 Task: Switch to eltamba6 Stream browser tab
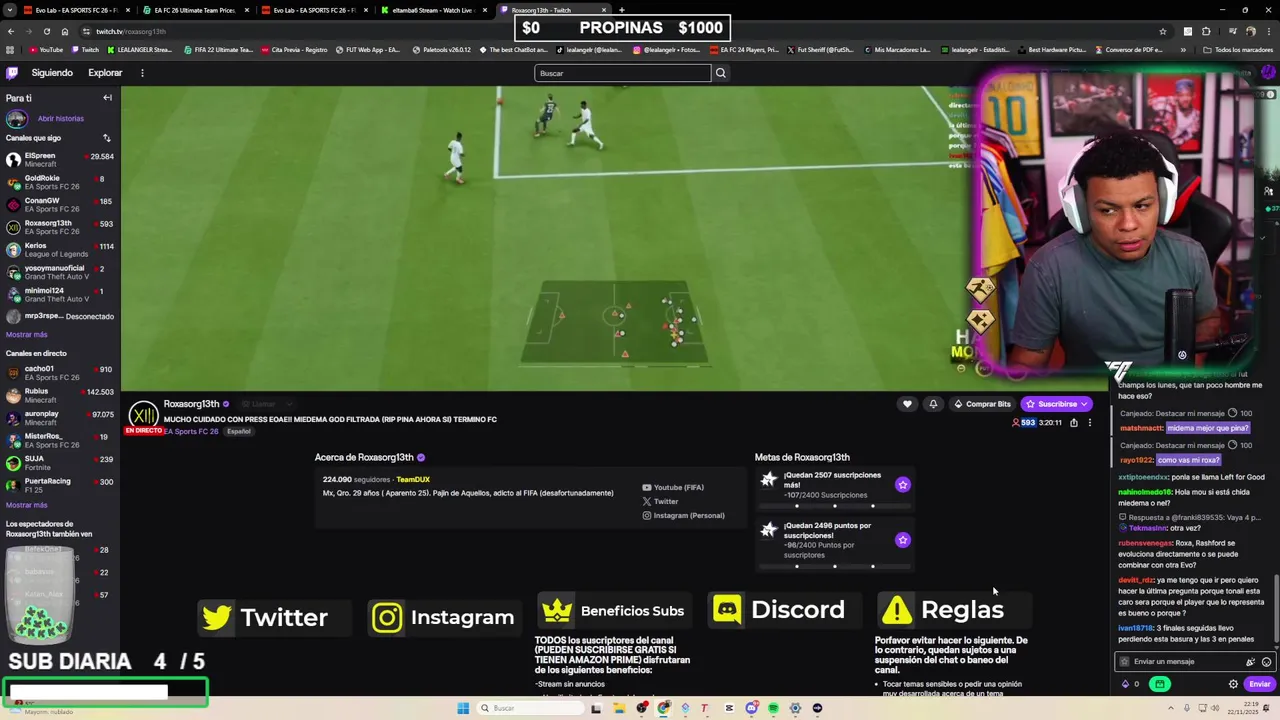click(x=433, y=10)
